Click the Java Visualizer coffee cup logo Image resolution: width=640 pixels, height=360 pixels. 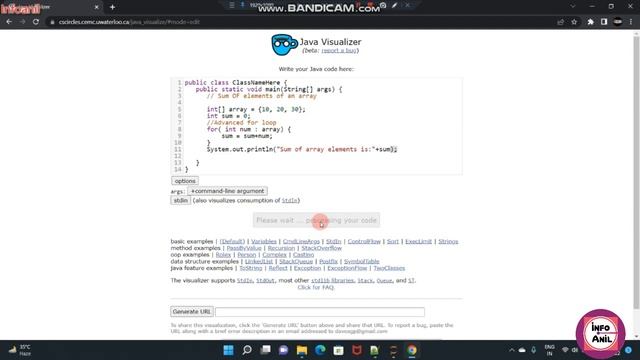[284, 44]
